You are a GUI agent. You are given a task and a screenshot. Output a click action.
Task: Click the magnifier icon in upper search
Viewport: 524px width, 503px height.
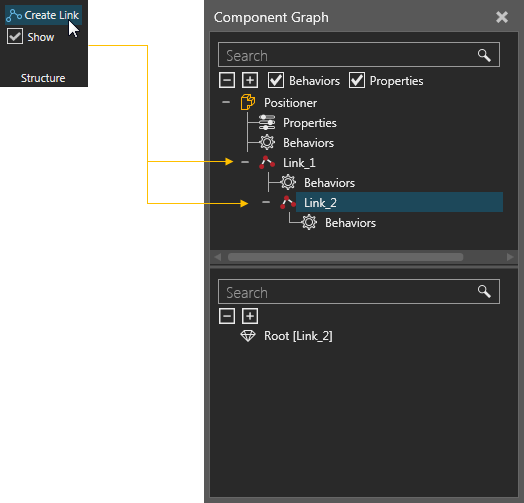[x=484, y=55]
